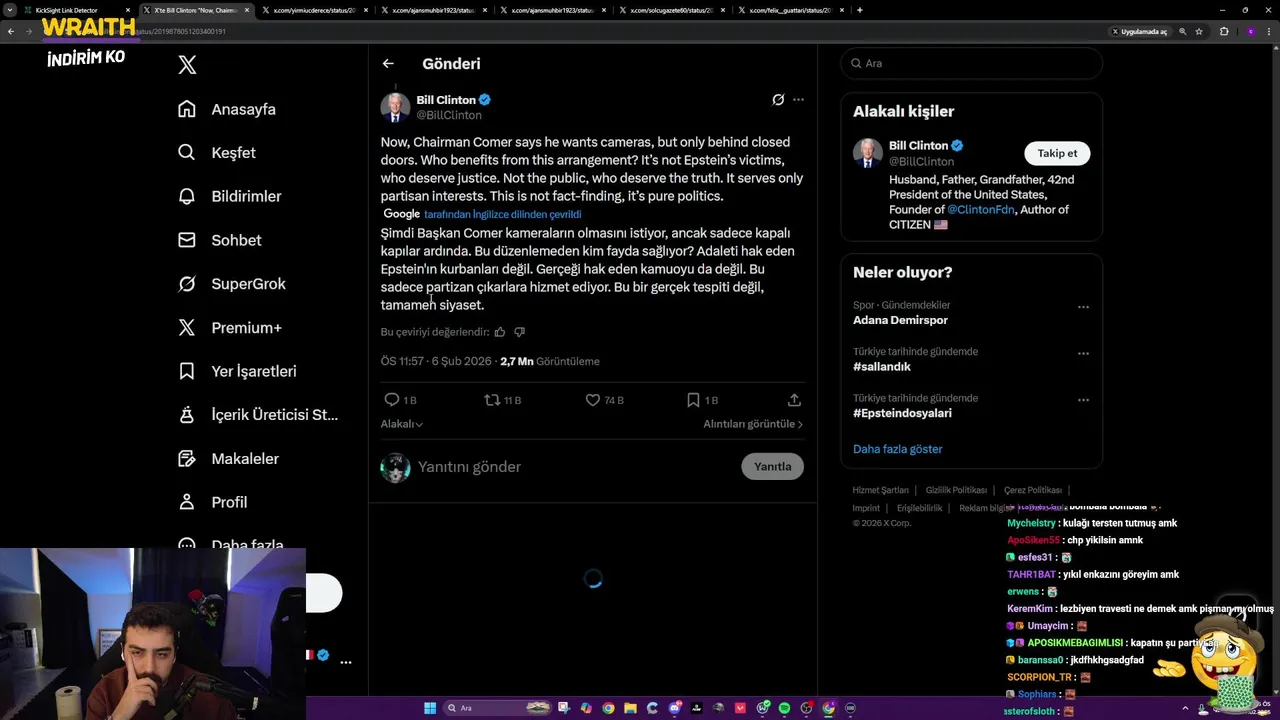
Task: Reply to the post (1B comments)
Action: 400,400
